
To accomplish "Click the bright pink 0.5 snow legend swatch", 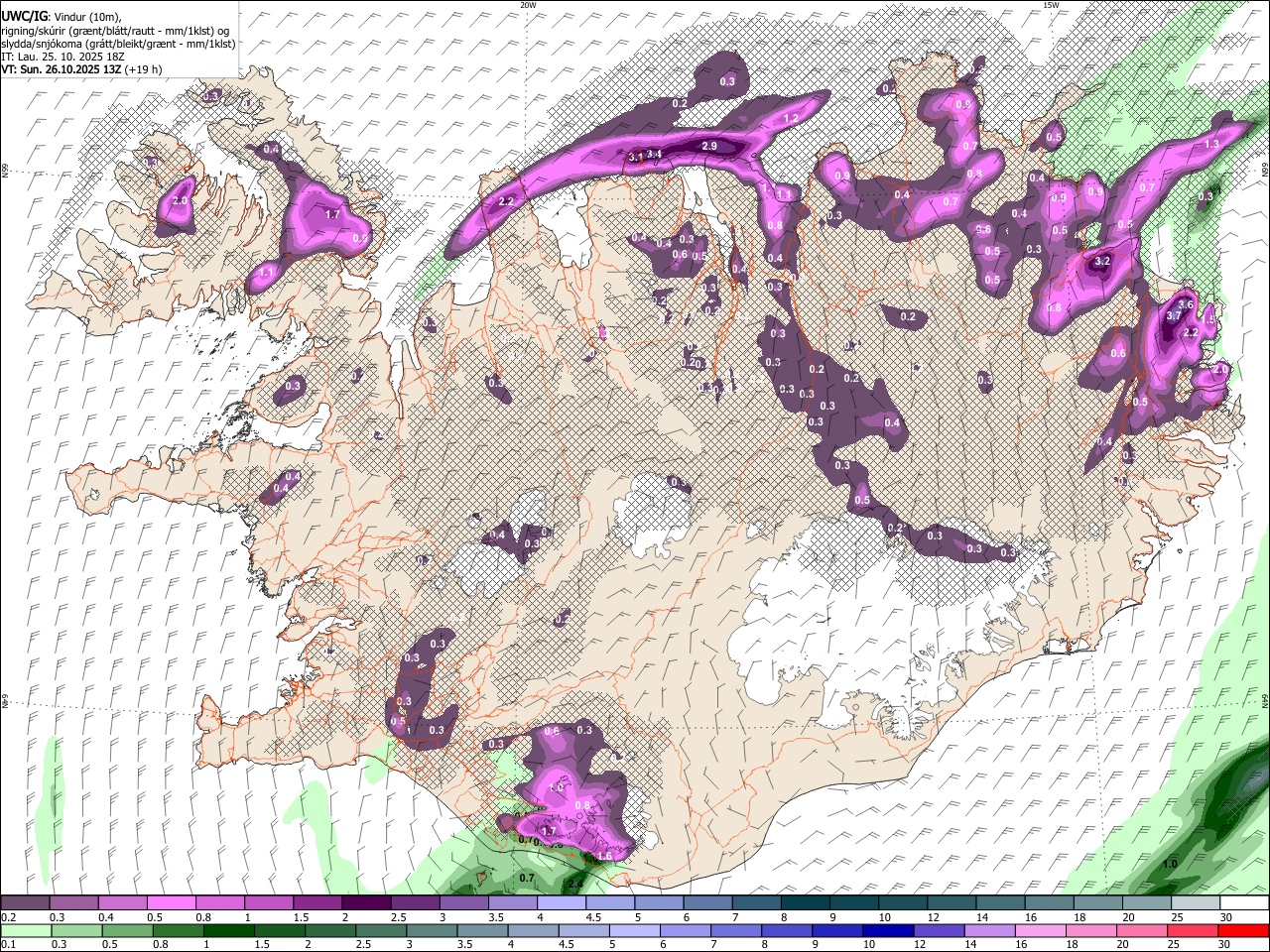I will [x=170, y=903].
